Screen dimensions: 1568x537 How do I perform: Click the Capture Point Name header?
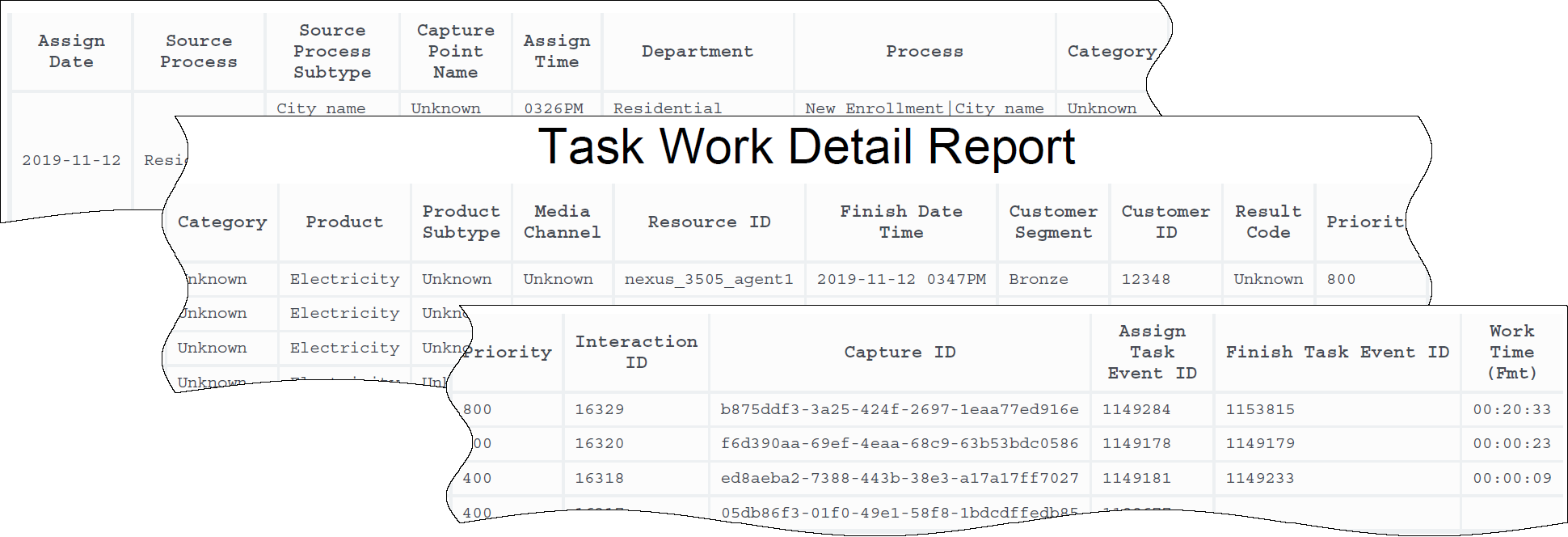[x=455, y=51]
